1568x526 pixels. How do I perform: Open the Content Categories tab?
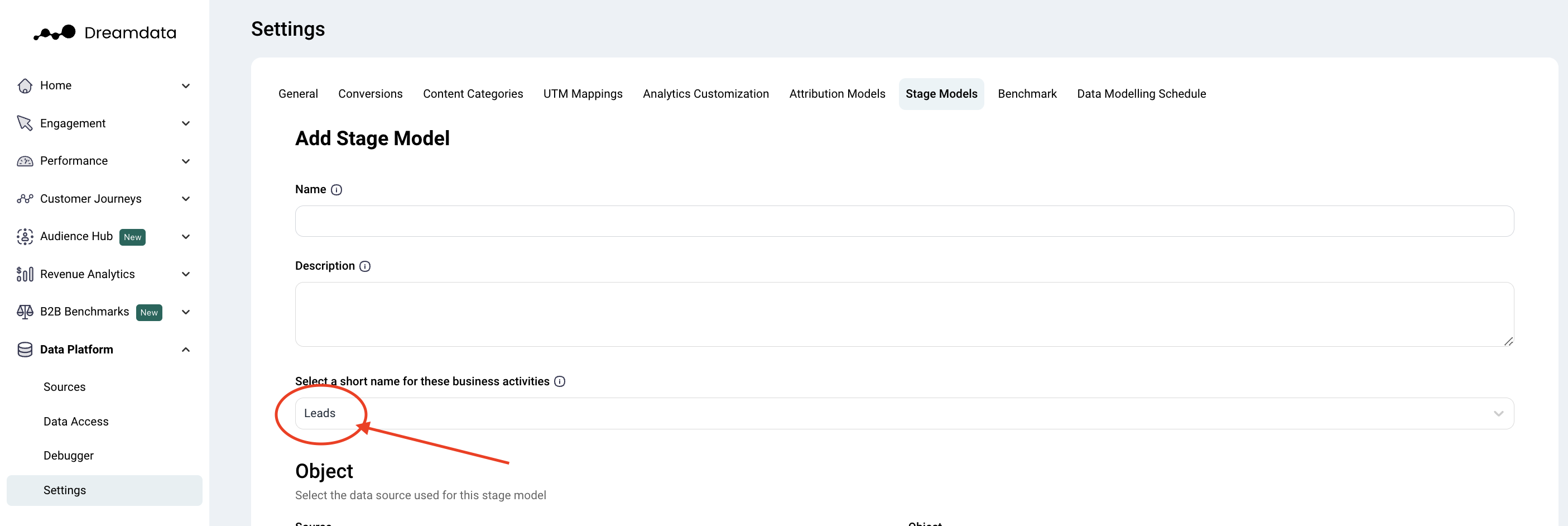point(473,94)
